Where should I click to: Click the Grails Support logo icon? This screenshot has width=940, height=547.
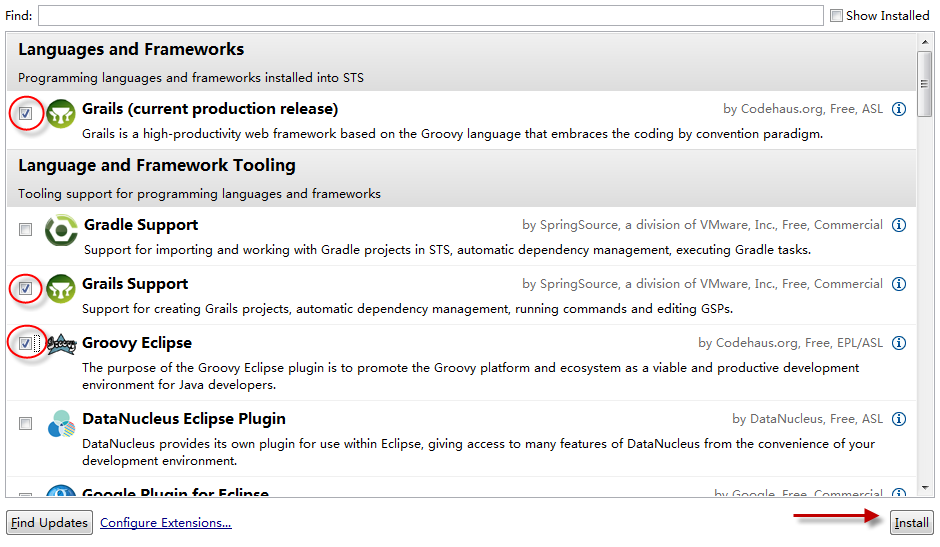pyautogui.click(x=61, y=289)
